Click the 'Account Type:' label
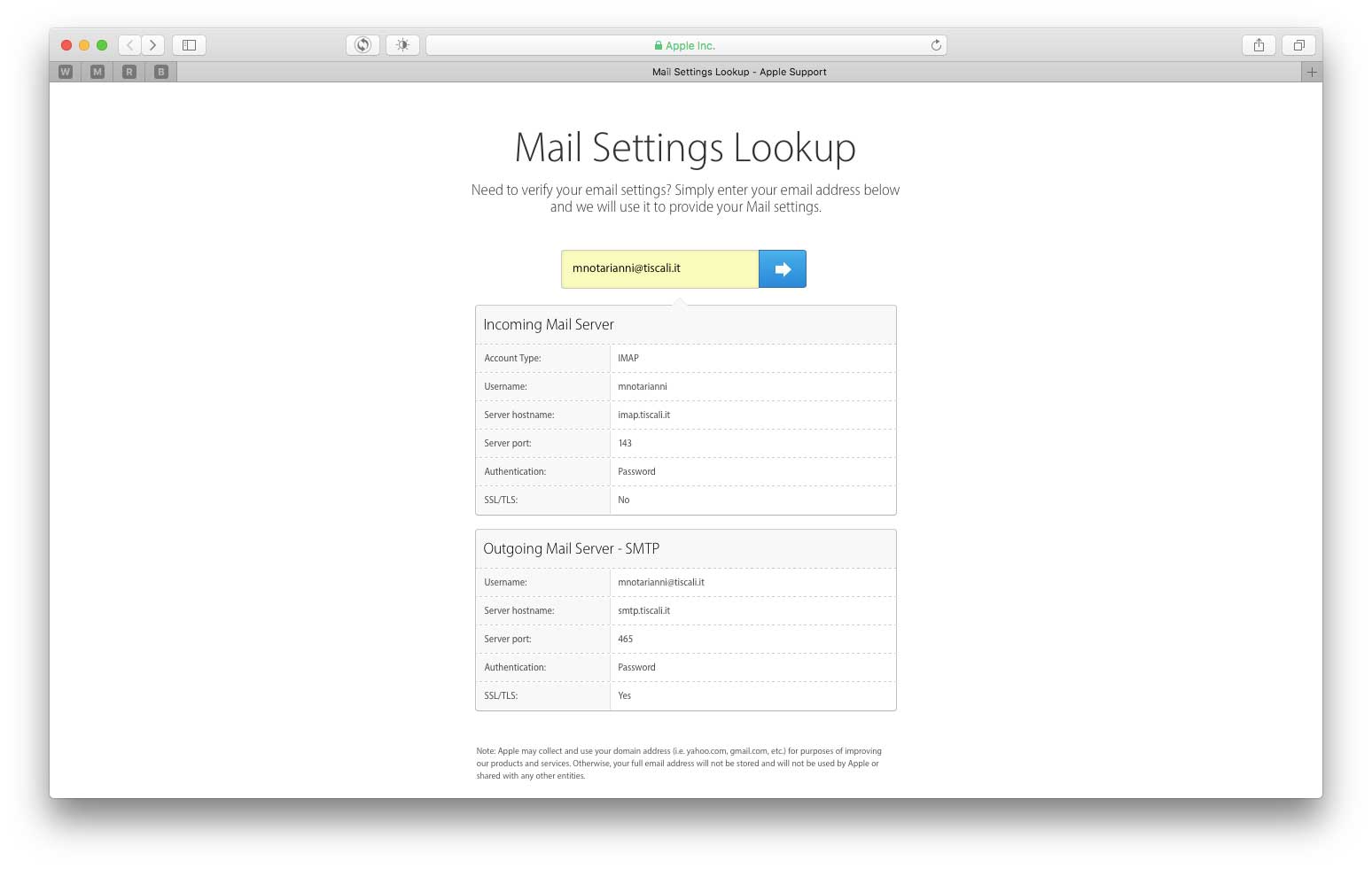The width and height of the screenshot is (1372, 869). pos(512,358)
